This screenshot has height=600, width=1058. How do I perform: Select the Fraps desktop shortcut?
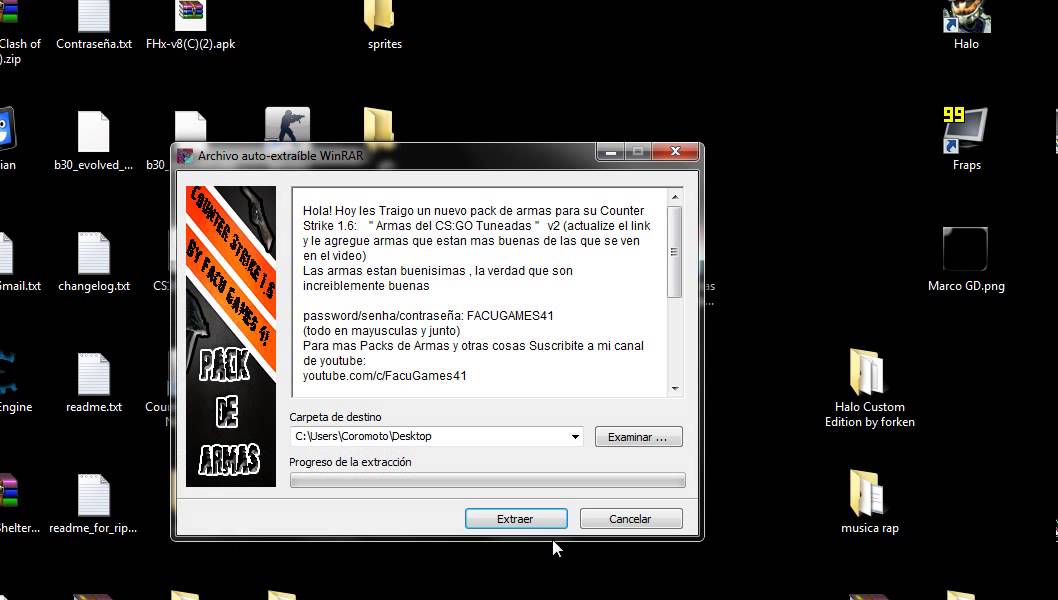[966, 139]
